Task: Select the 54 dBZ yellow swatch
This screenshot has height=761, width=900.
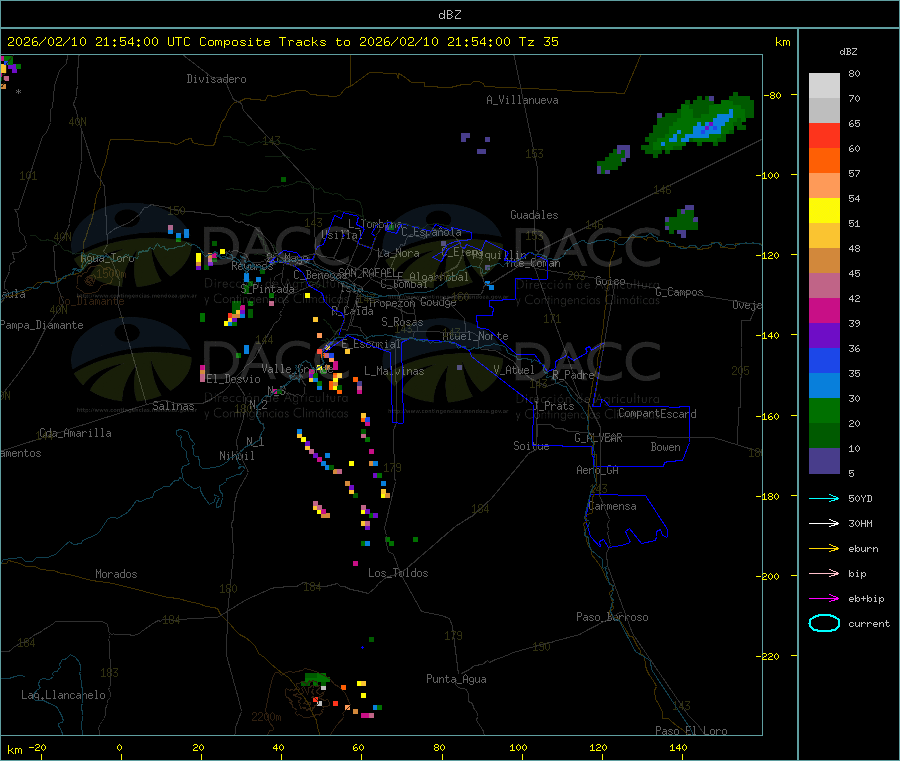Action: point(824,211)
